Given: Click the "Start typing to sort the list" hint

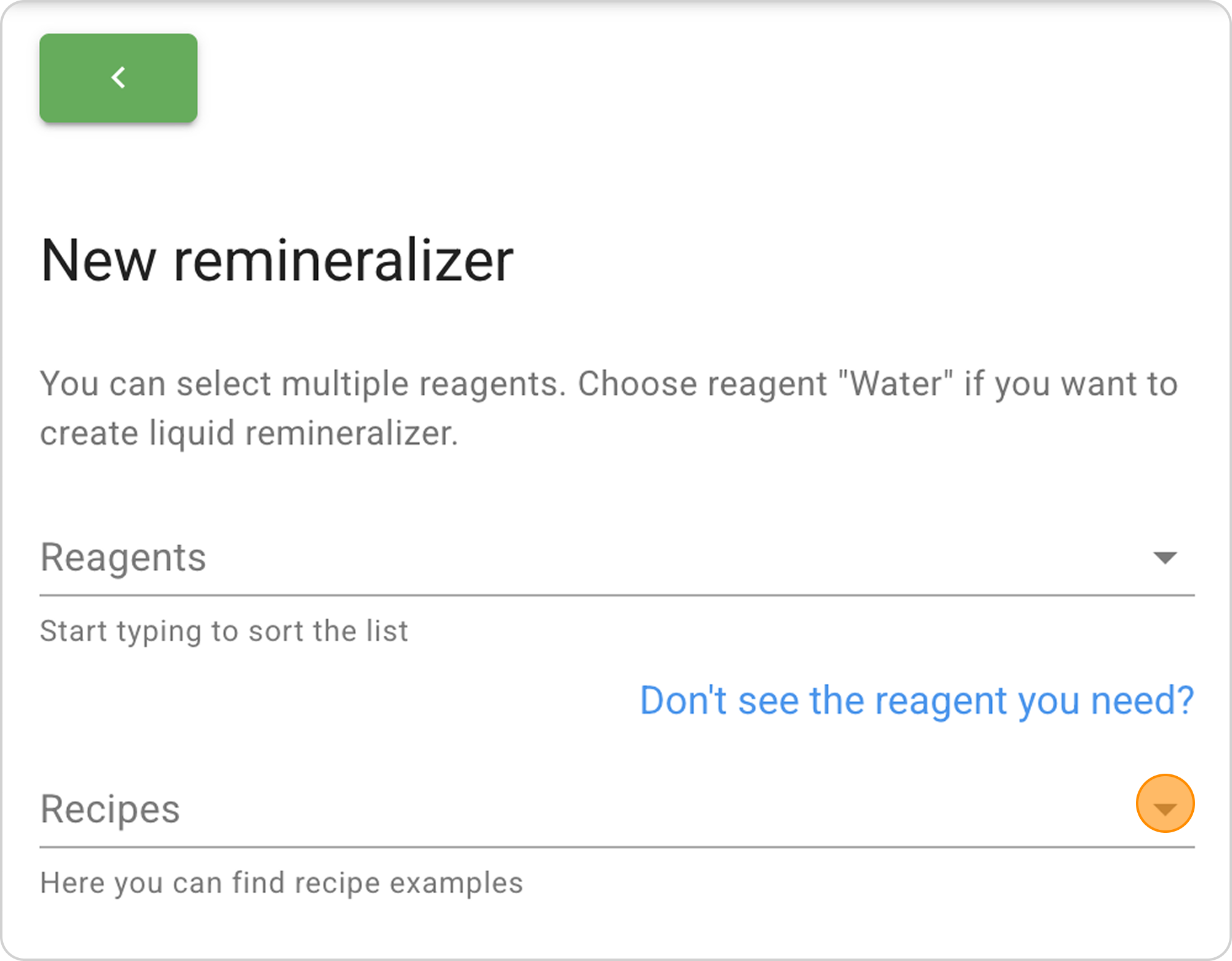Looking at the screenshot, I should pyautogui.click(x=224, y=631).
